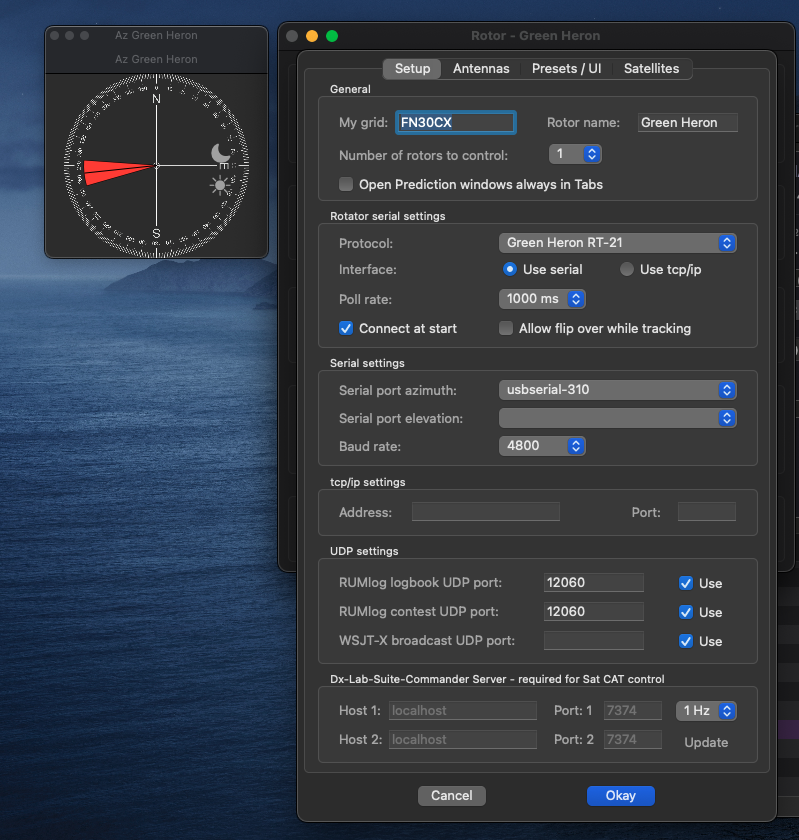Click the Cancel button
The height and width of the screenshot is (840, 799).
coord(452,796)
